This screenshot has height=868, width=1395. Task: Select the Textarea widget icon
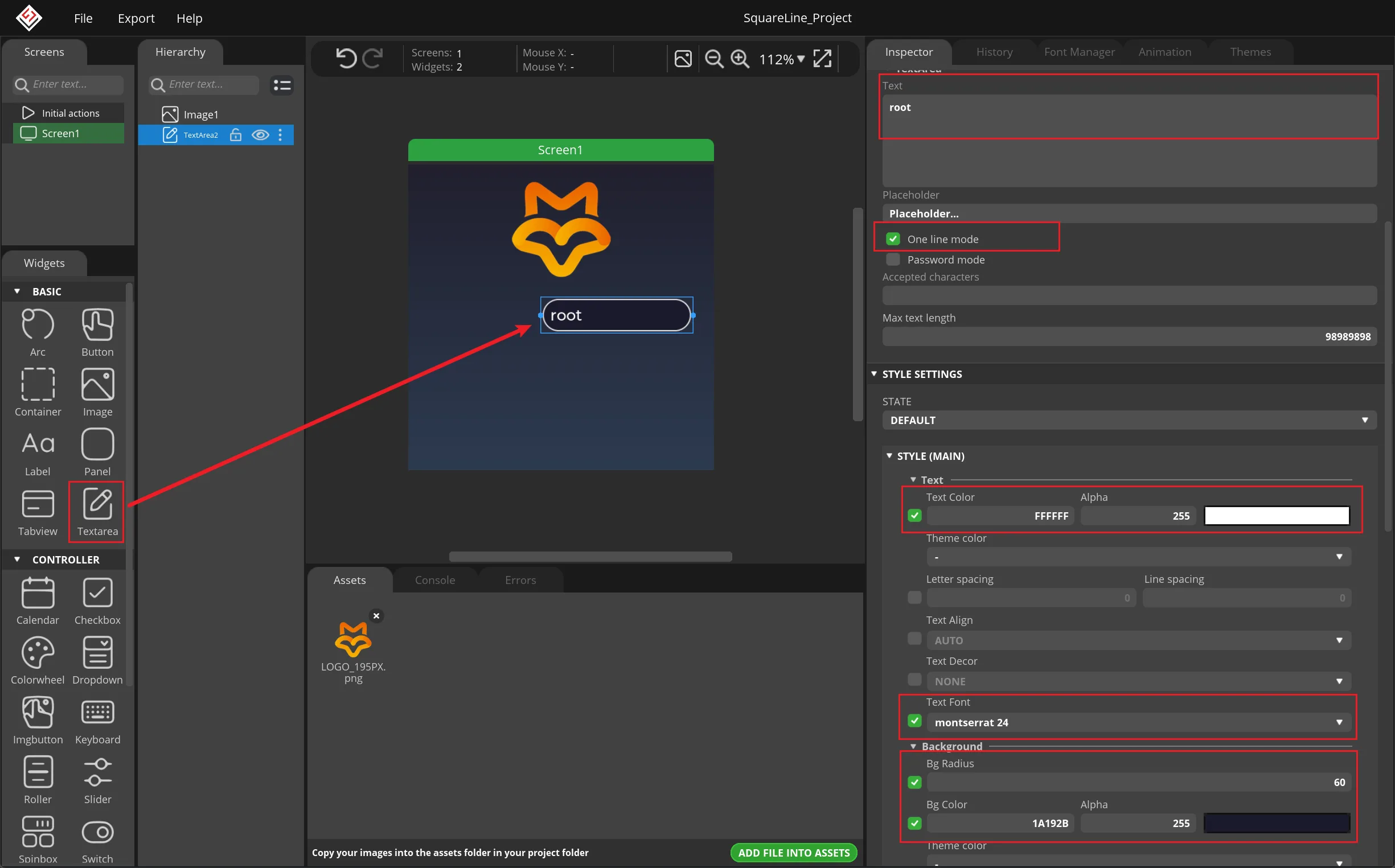point(97,504)
